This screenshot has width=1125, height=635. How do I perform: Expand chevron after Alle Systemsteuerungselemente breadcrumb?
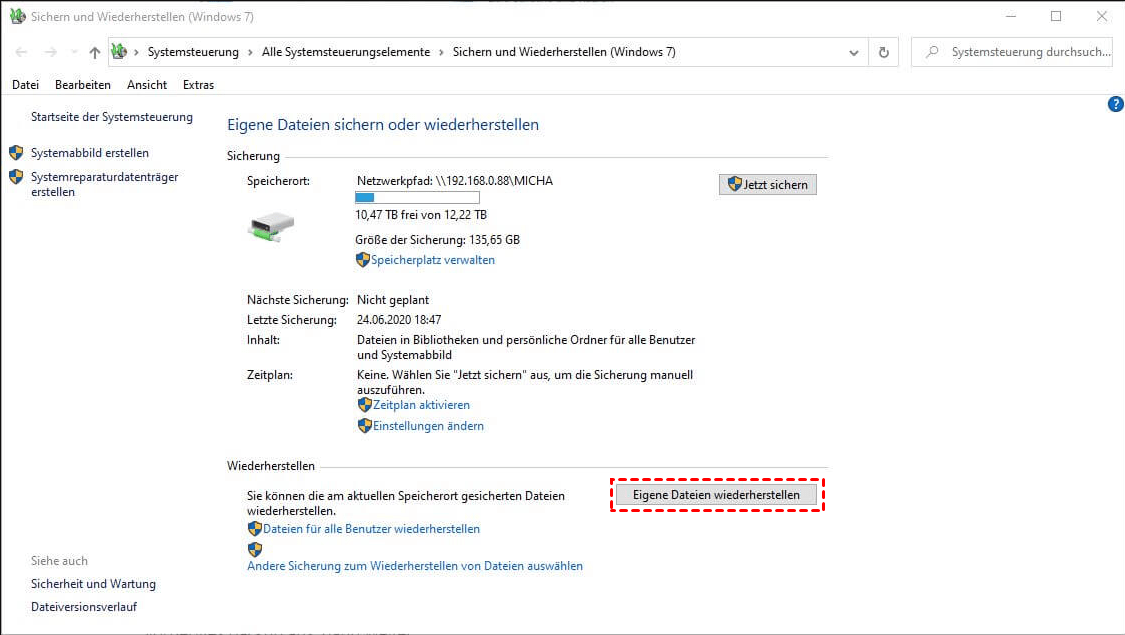[x=441, y=52]
